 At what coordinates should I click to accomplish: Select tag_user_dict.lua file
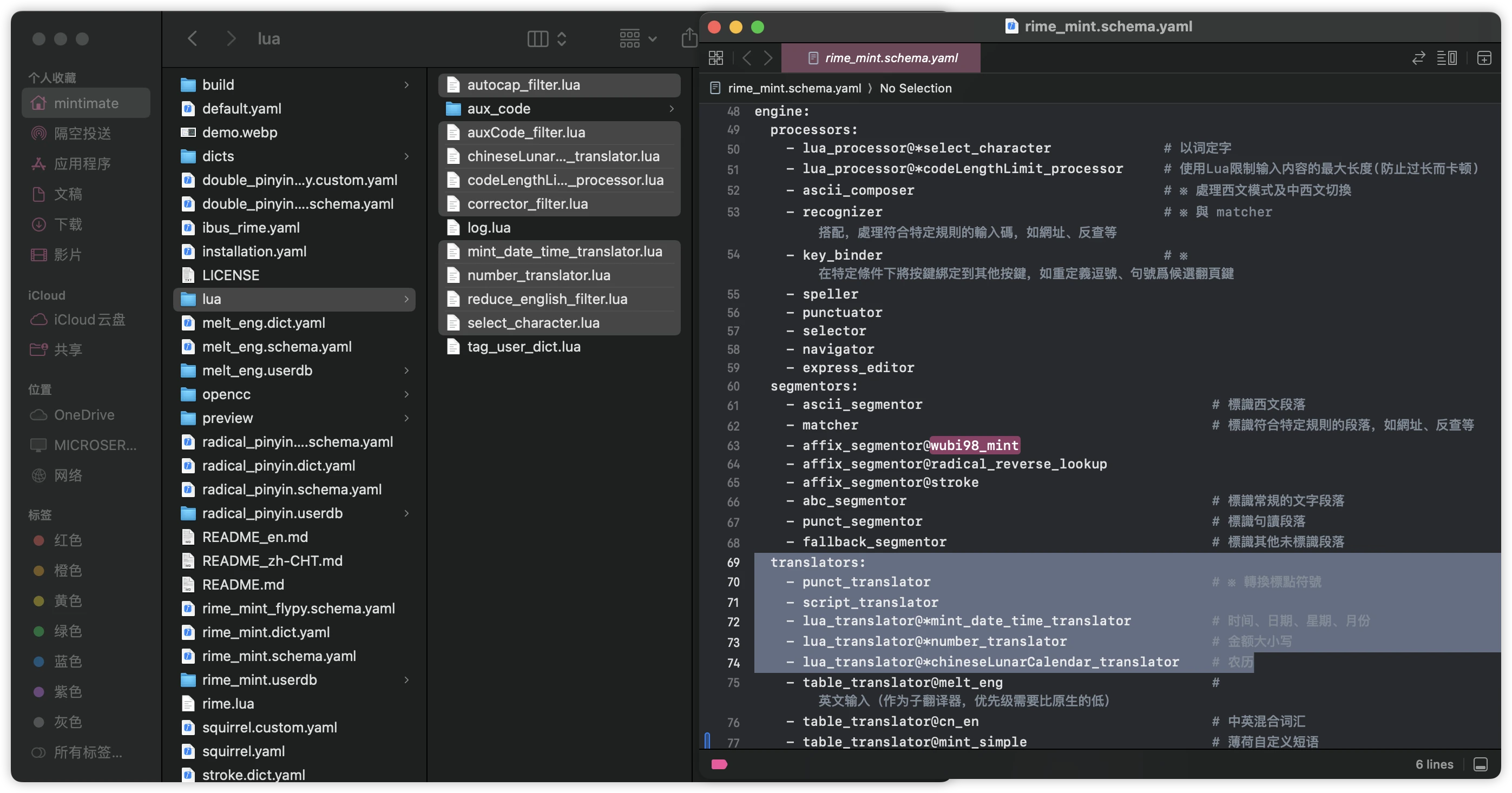[560, 347]
